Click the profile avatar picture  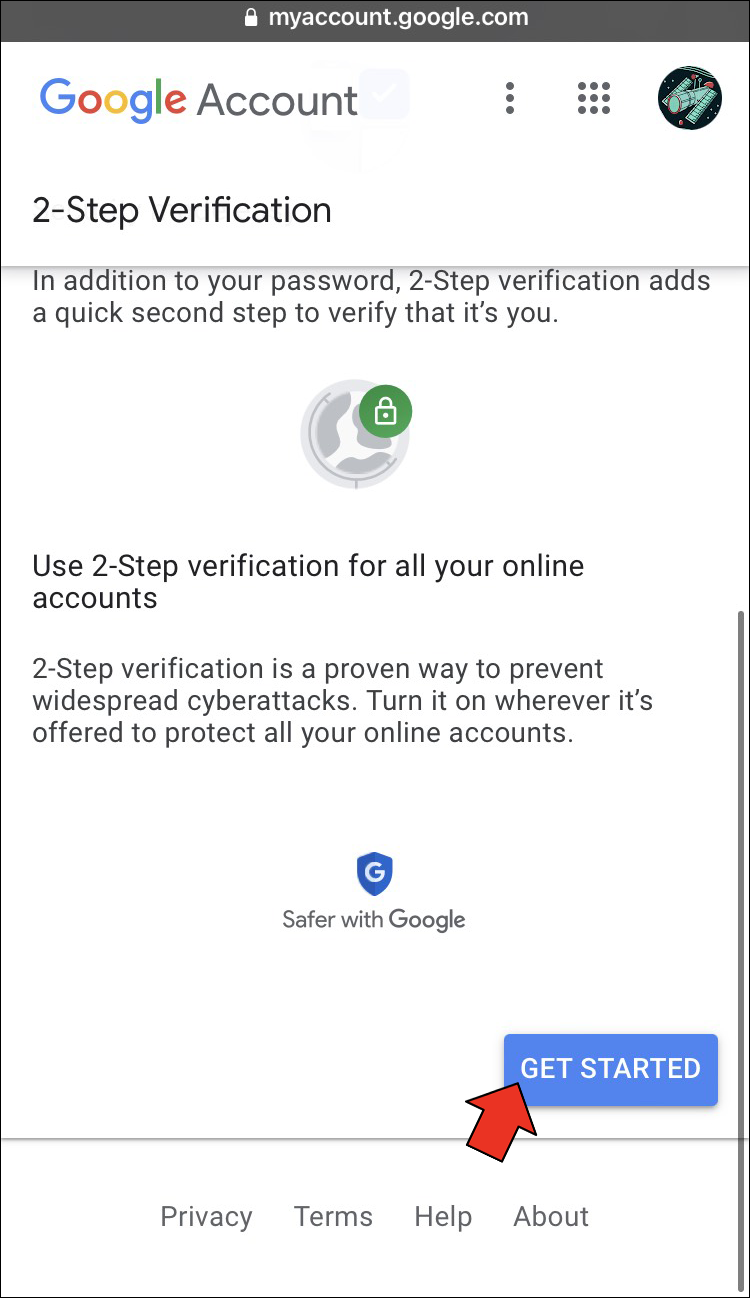(x=689, y=98)
